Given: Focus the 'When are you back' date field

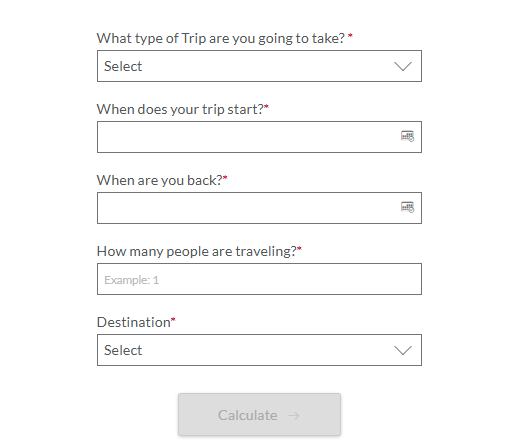Looking at the screenshot, I should point(259,208).
